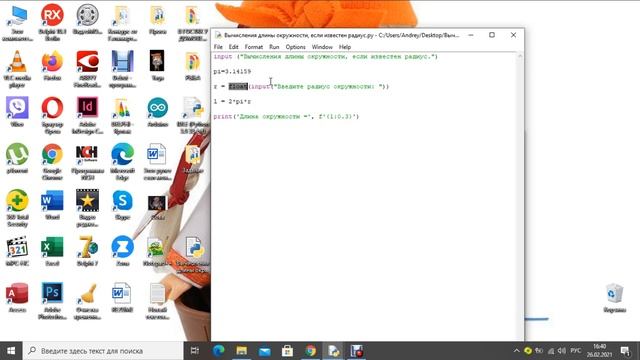Select the ABBYY FineReader desktop icon
The height and width of the screenshot is (360, 640).
click(x=87, y=69)
